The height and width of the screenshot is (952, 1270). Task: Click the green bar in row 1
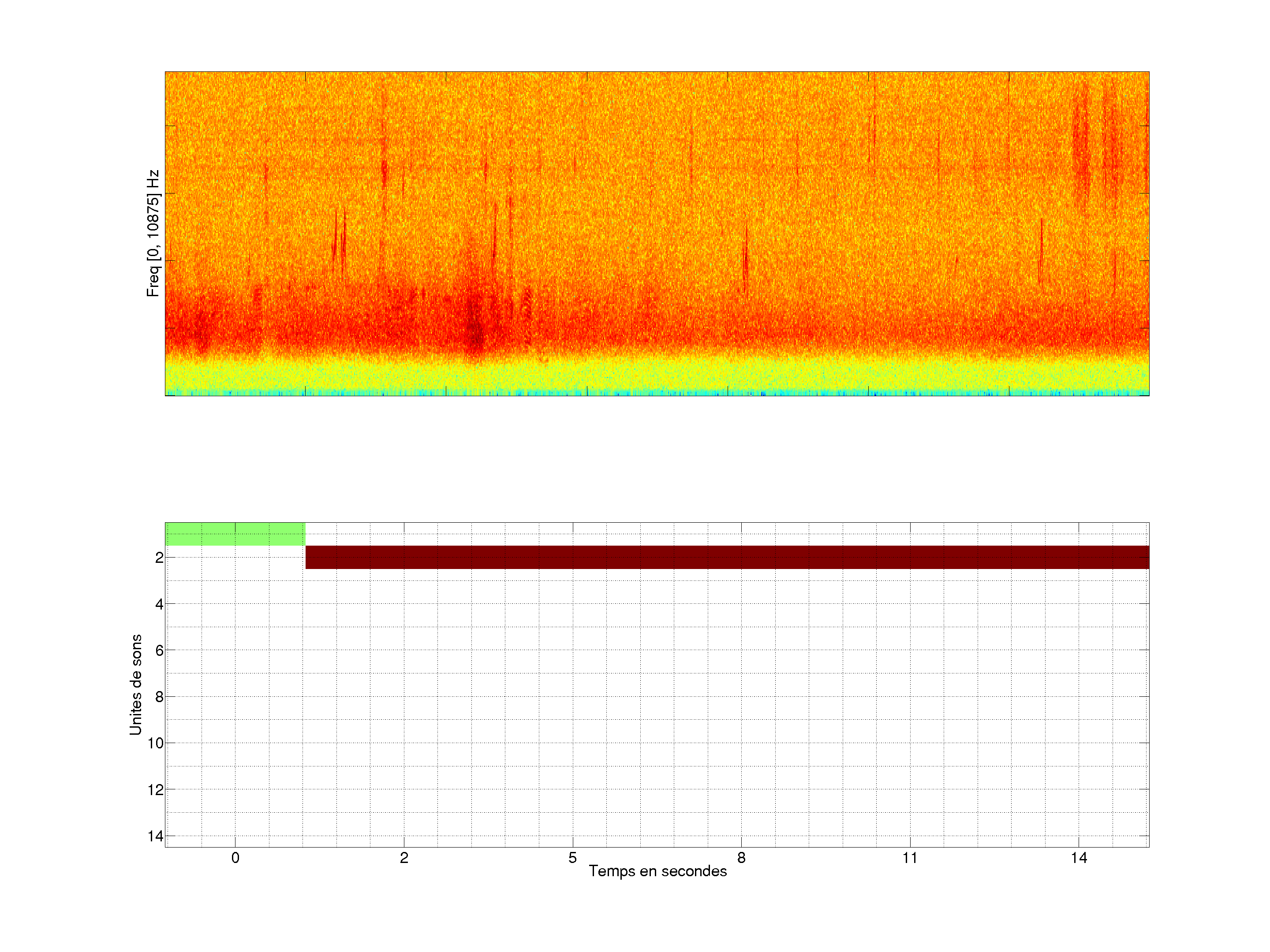[235, 534]
